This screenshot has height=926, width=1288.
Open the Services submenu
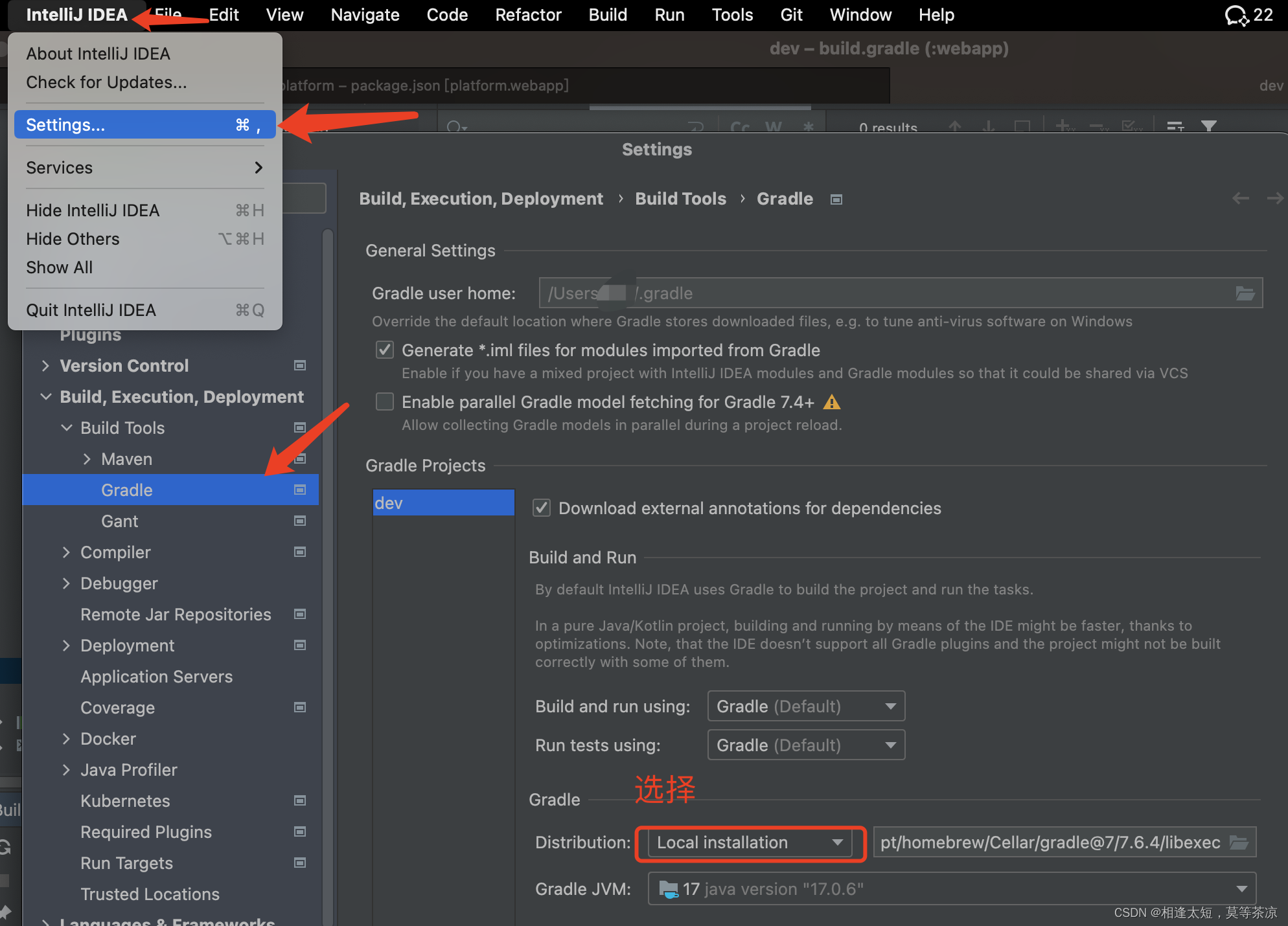pyautogui.click(x=145, y=168)
